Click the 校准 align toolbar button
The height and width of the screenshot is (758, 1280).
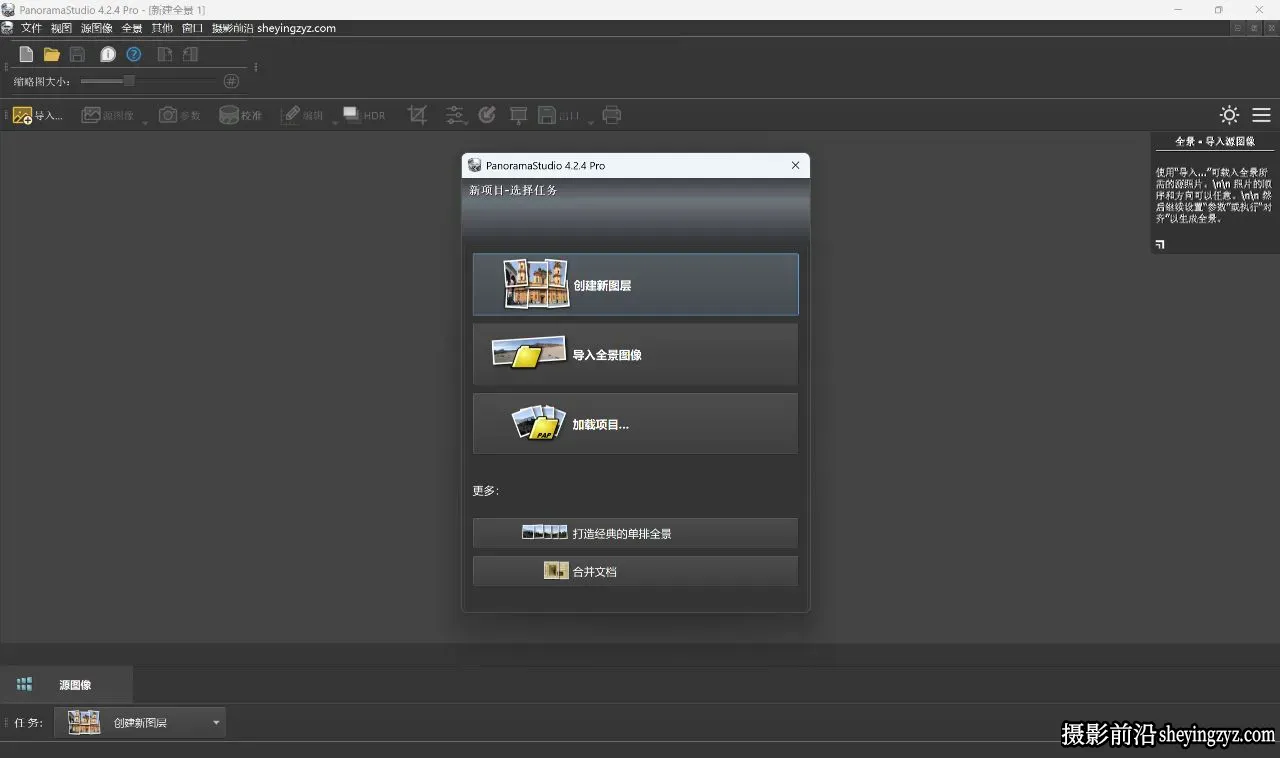tap(240, 115)
